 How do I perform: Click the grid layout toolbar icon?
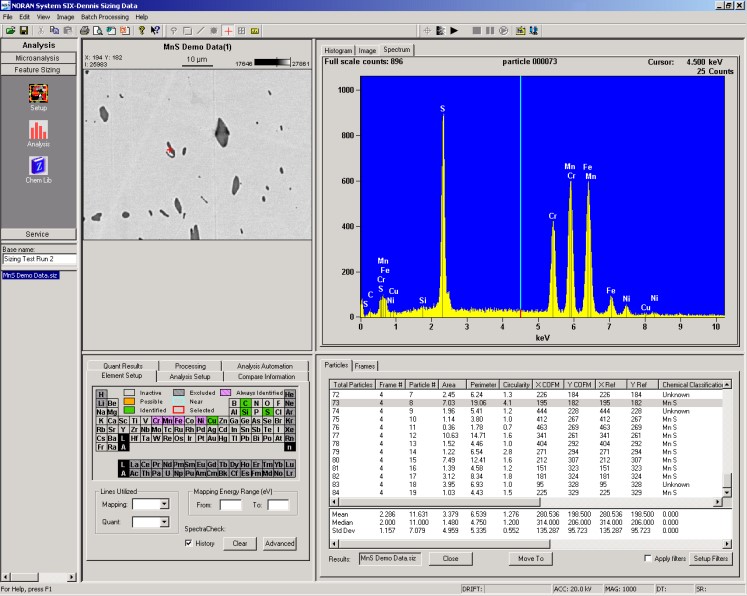click(x=242, y=31)
